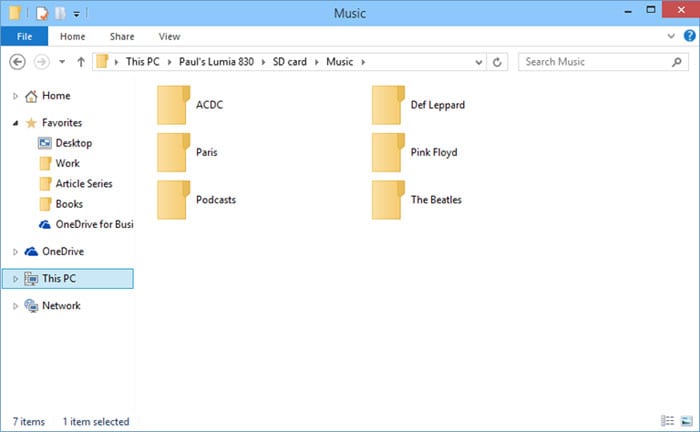Open the Help question mark icon
Viewport: 700px width, 432px height.
click(687, 36)
